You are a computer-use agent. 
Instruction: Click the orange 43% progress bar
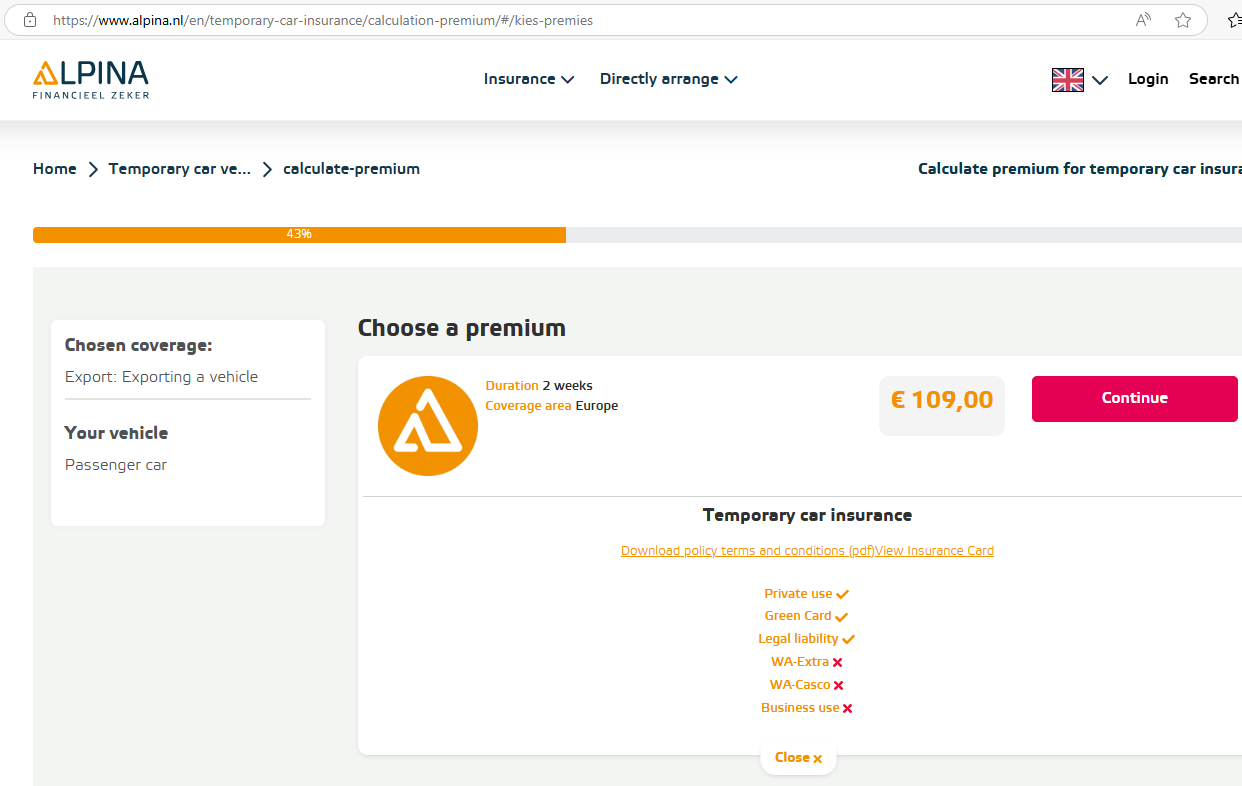tap(299, 235)
